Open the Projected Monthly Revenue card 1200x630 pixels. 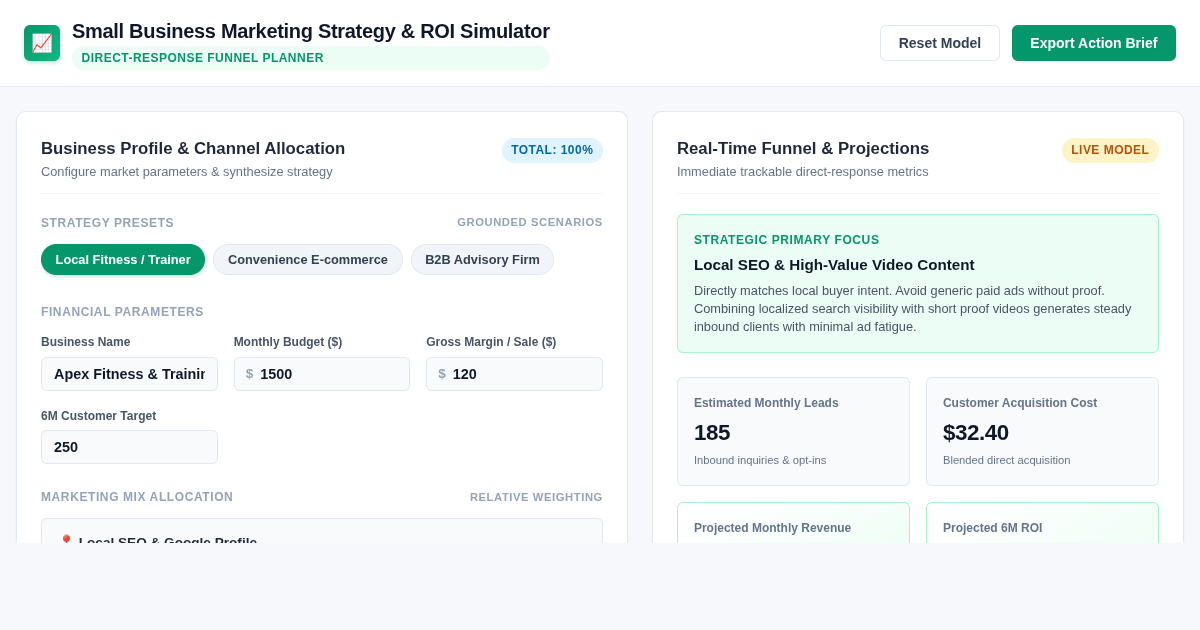tap(793, 523)
